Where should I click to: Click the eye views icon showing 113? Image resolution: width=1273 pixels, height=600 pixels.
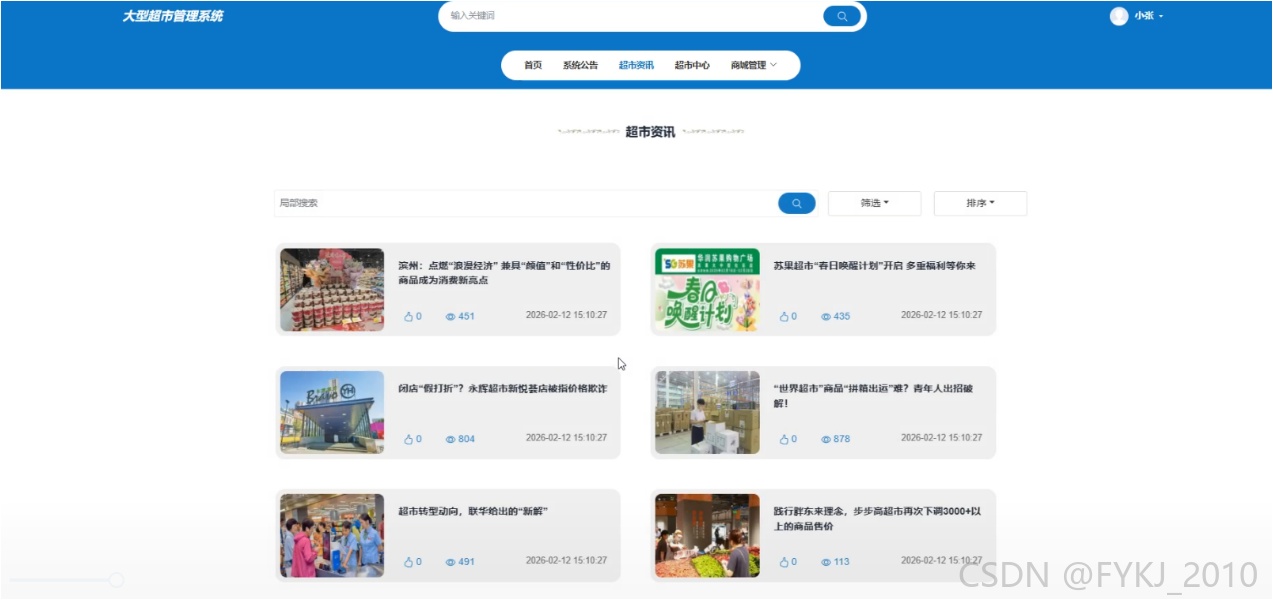coord(826,562)
